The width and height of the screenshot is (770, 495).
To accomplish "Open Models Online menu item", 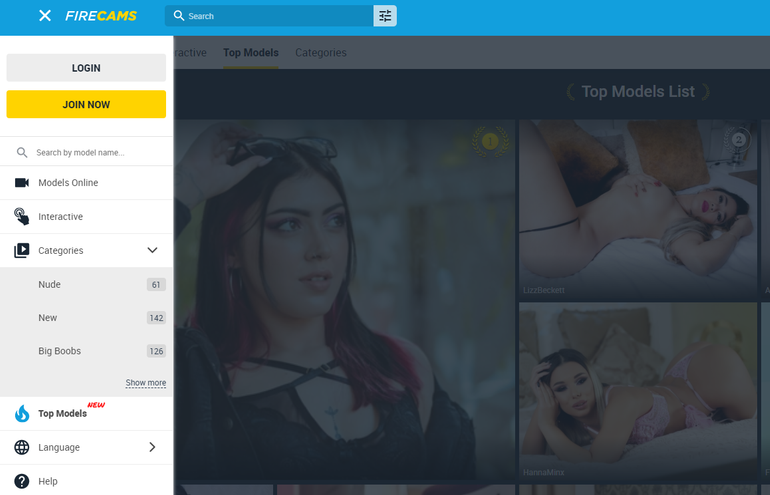I will [x=86, y=183].
